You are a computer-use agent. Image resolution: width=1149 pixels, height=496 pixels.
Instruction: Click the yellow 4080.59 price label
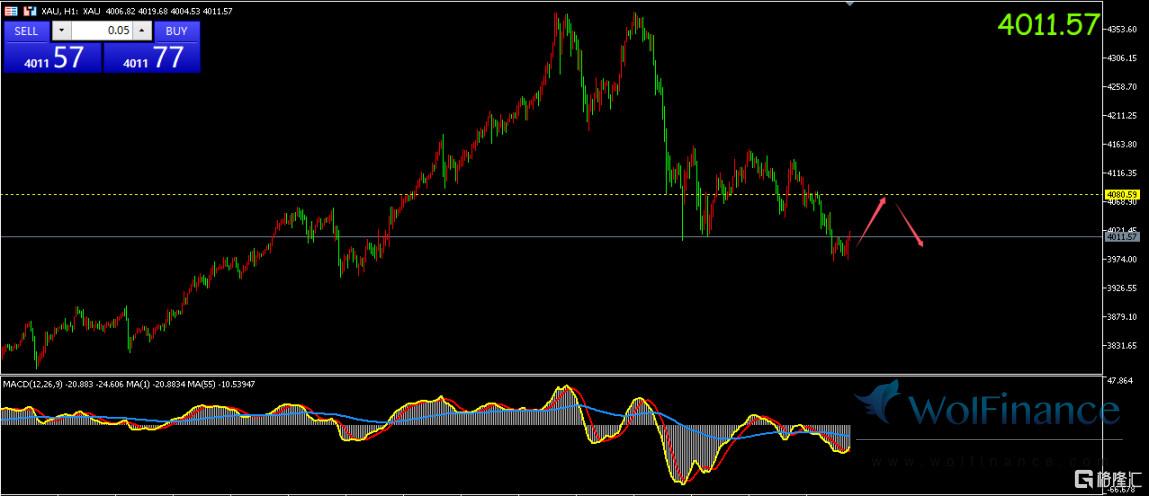tap(1121, 194)
